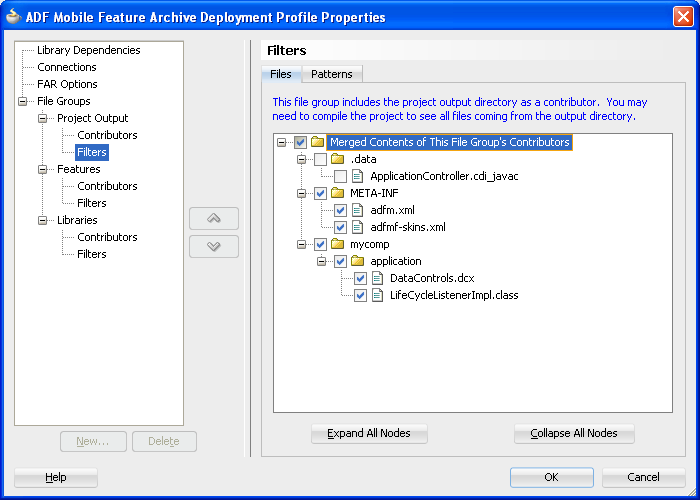Select FAR Options in the left tree
Image resolution: width=700 pixels, height=500 pixels.
coord(67,84)
